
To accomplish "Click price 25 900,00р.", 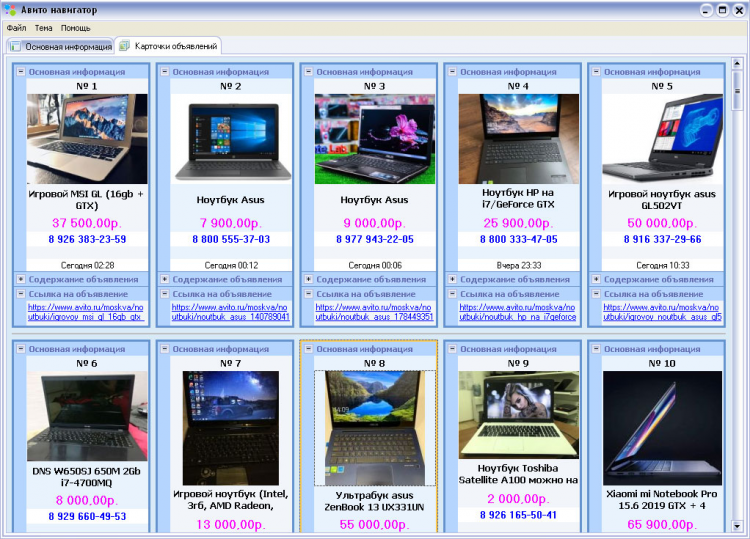I will pyautogui.click(x=518, y=223).
